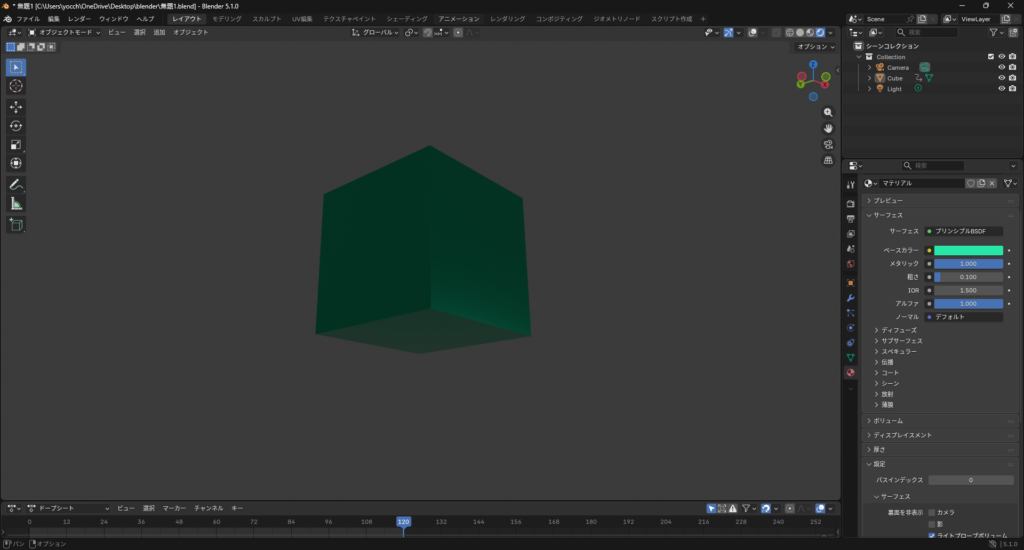This screenshot has width=1024, height=550.
Task: Click the green Base Color swatch
Action: [x=968, y=250]
